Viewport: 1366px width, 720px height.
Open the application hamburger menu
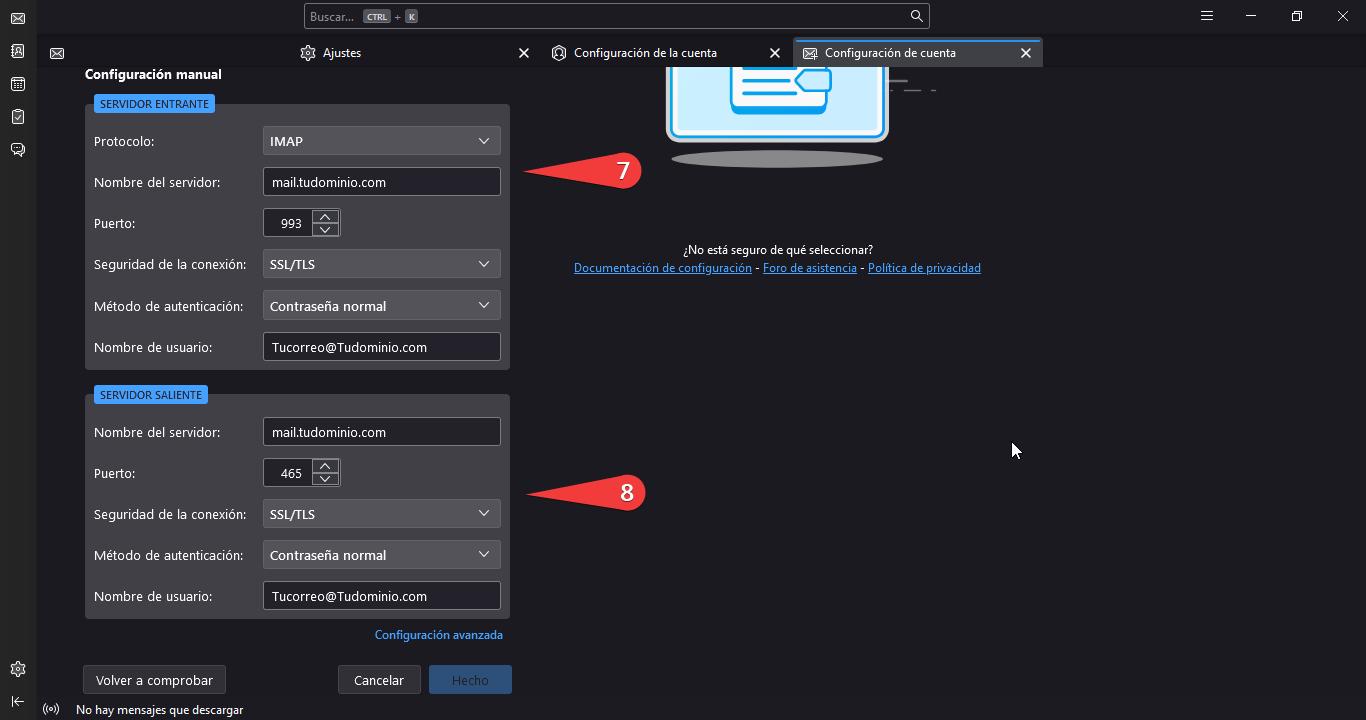tap(1207, 16)
